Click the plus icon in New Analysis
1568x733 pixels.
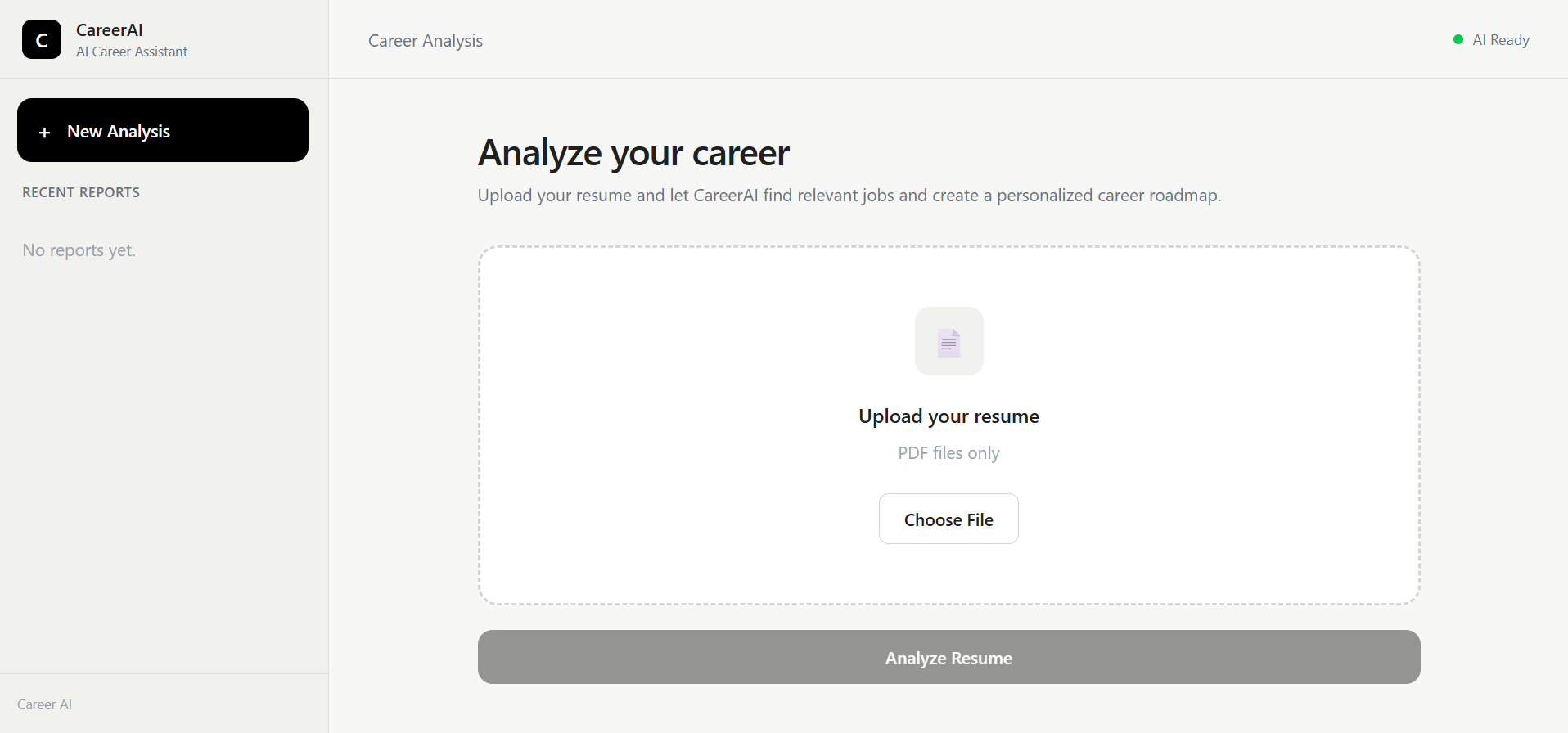click(45, 132)
